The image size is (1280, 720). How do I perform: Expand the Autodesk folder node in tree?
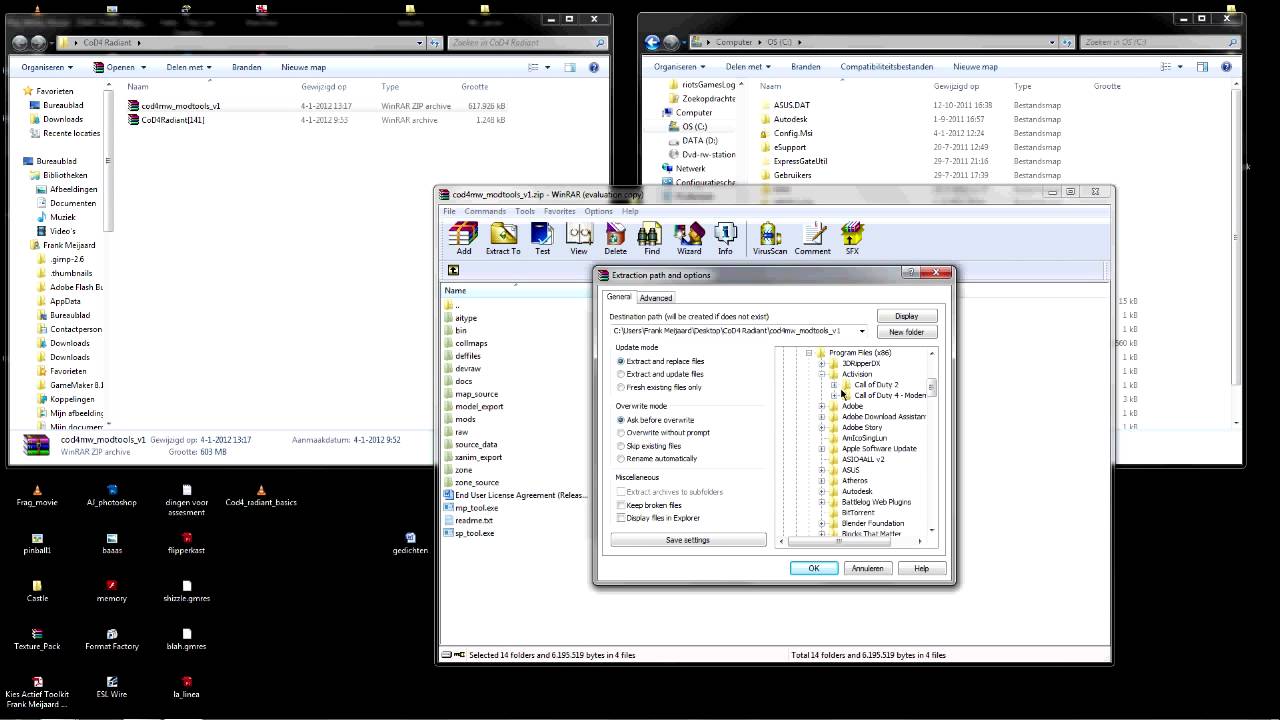coord(822,492)
